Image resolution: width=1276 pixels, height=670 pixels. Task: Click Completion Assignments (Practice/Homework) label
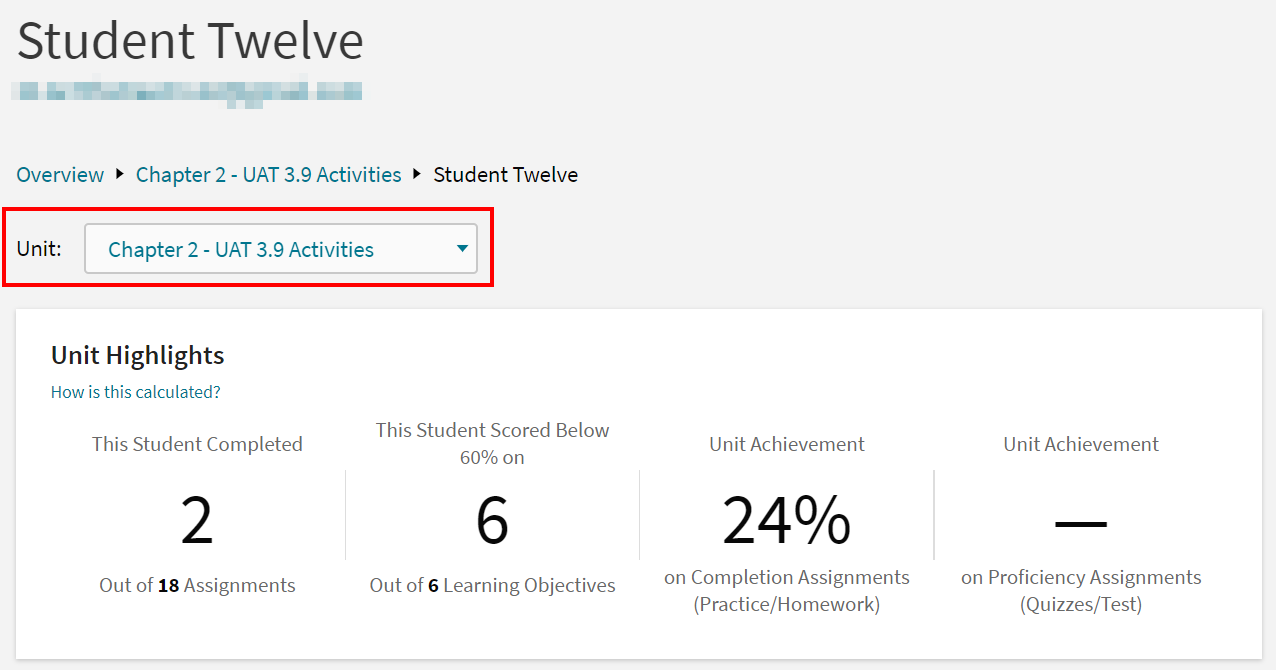click(786, 590)
